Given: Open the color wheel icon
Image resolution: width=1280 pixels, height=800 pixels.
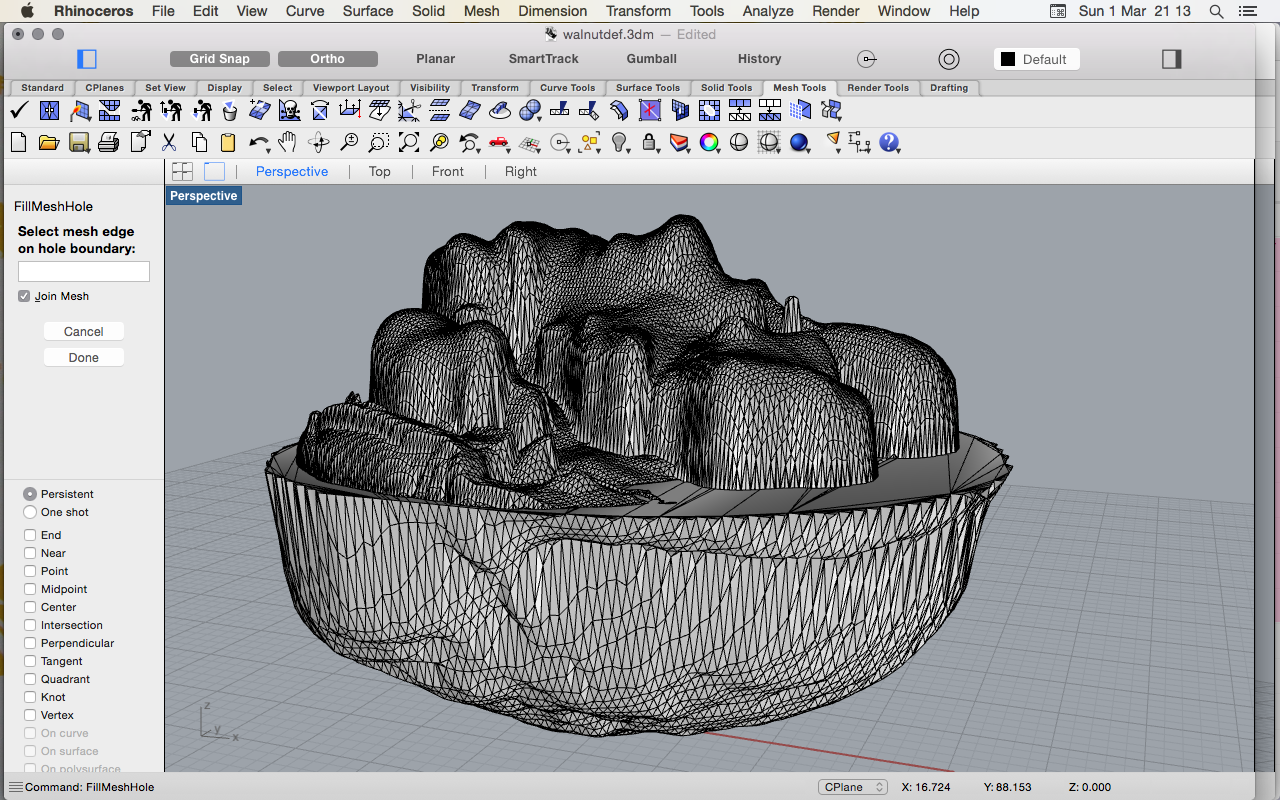Looking at the screenshot, I should 709,142.
